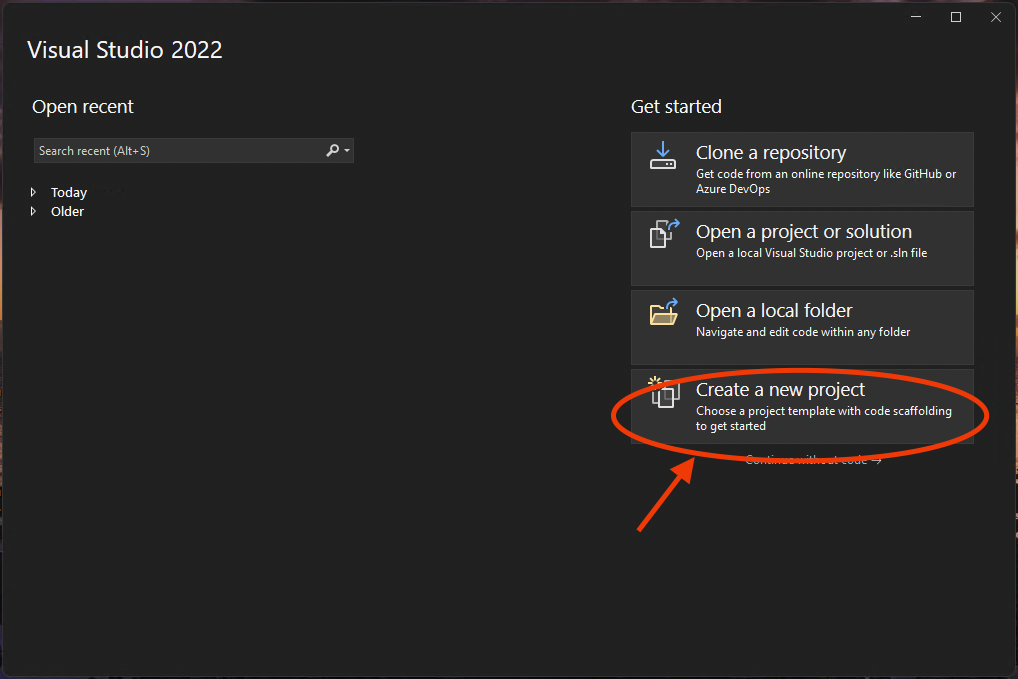This screenshot has height=679, width=1018.
Task: Click the Open a local folder icon
Action: pyautogui.click(x=664, y=312)
